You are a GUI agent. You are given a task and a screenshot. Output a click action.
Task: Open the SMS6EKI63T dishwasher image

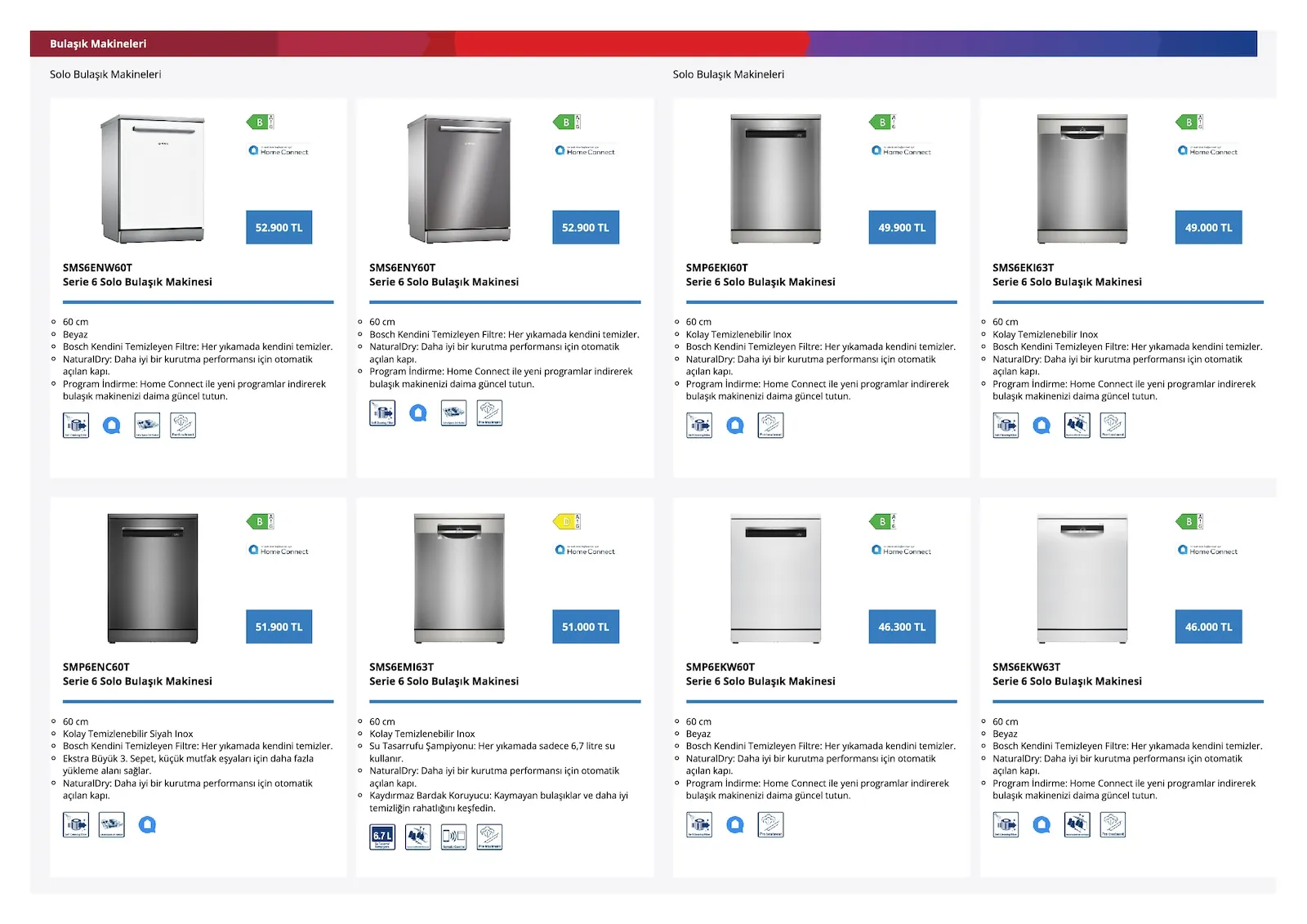point(1082,179)
